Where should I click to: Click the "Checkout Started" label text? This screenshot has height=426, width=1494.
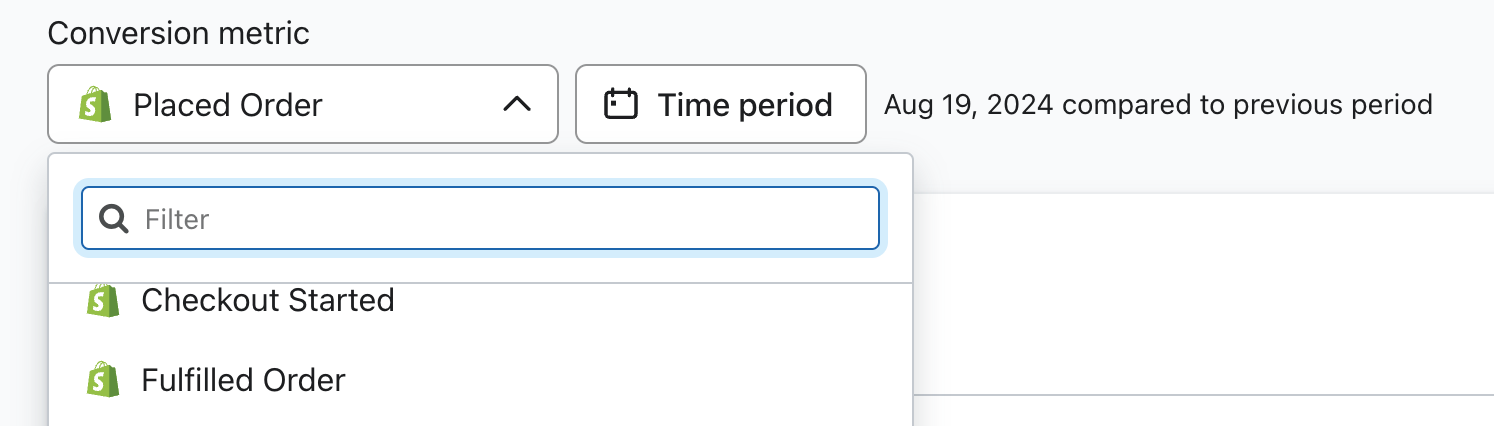click(x=268, y=300)
